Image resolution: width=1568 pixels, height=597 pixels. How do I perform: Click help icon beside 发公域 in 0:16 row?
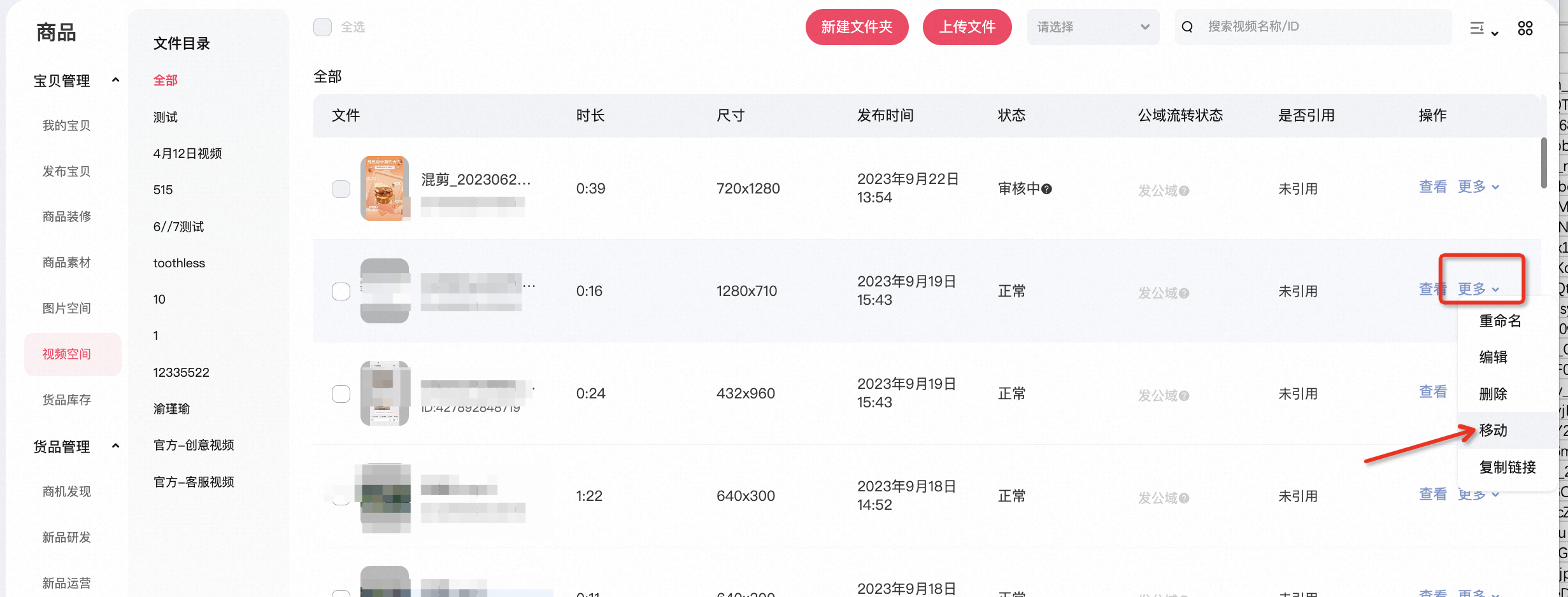(x=1184, y=293)
